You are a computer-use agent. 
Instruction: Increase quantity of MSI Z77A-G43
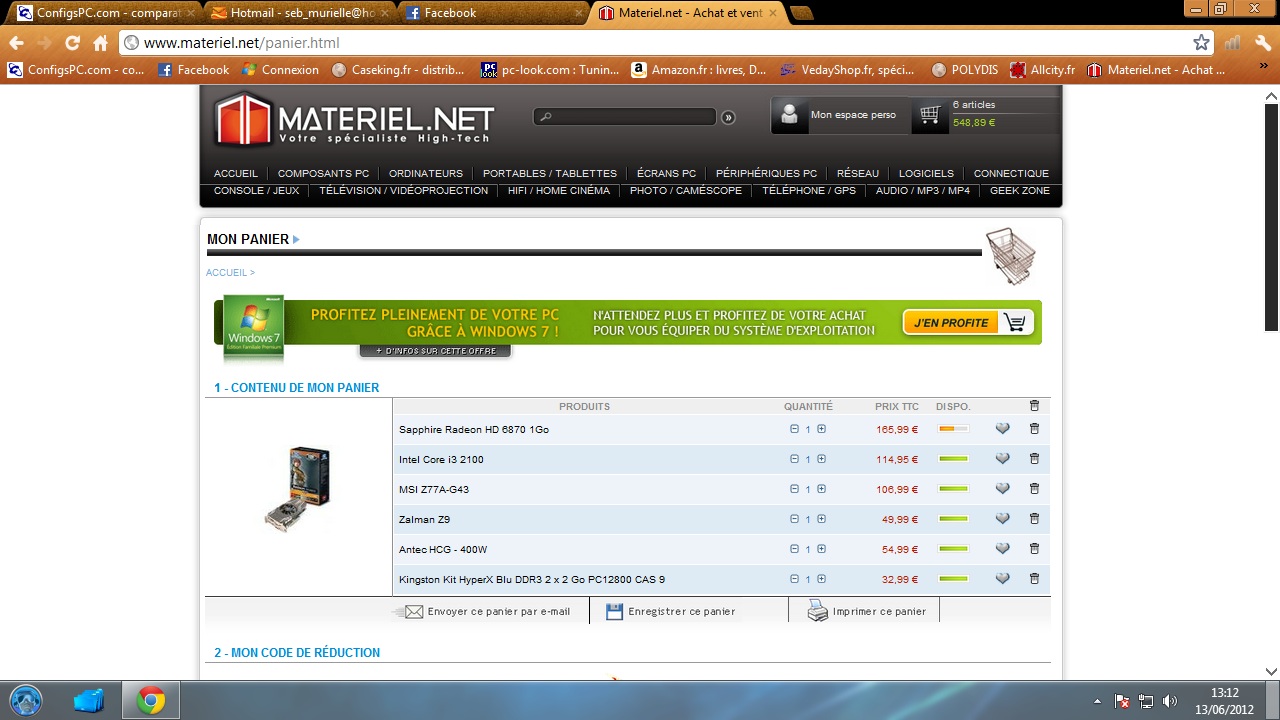click(821, 489)
